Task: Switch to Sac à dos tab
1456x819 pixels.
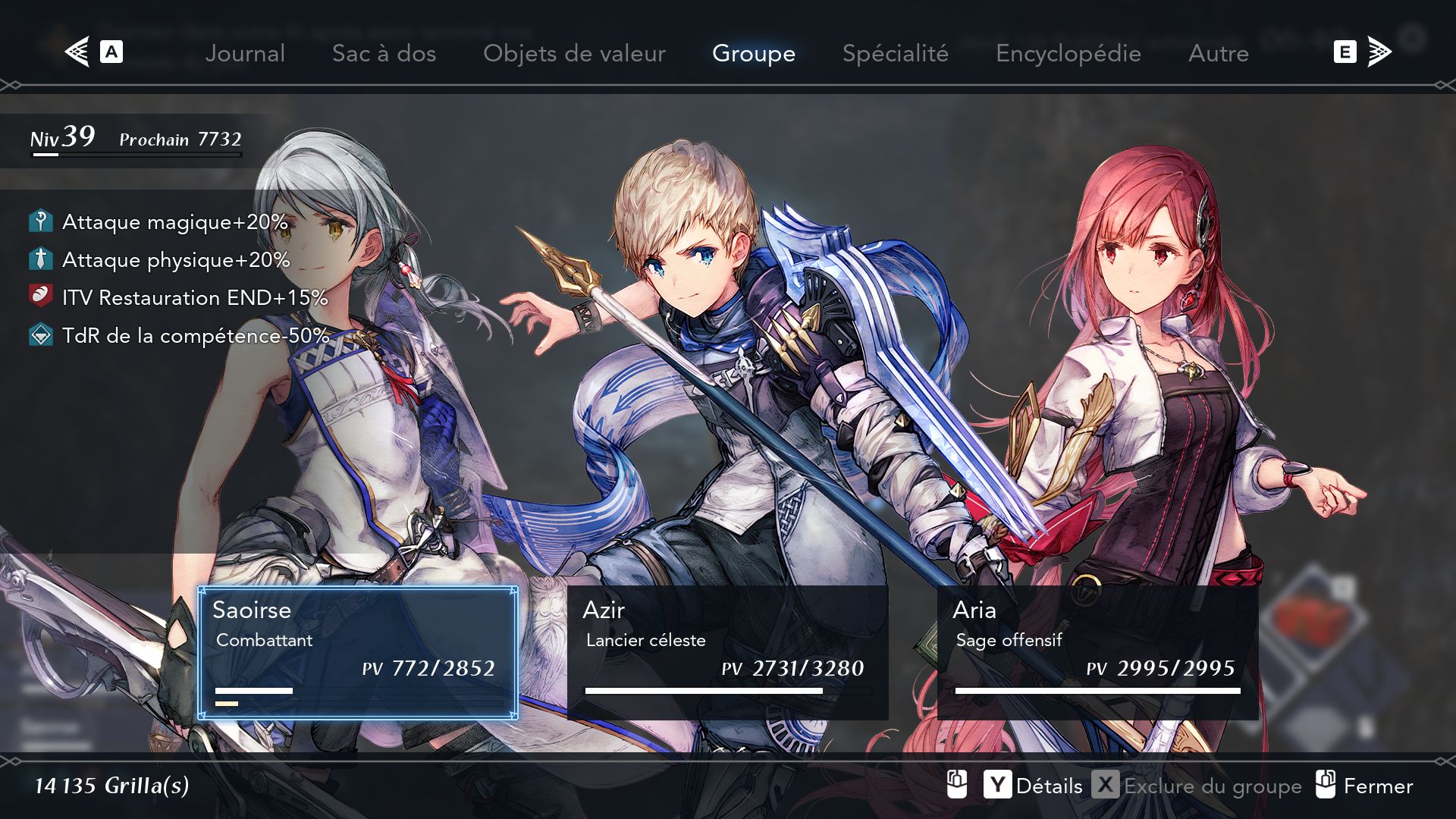Action: [384, 53]
